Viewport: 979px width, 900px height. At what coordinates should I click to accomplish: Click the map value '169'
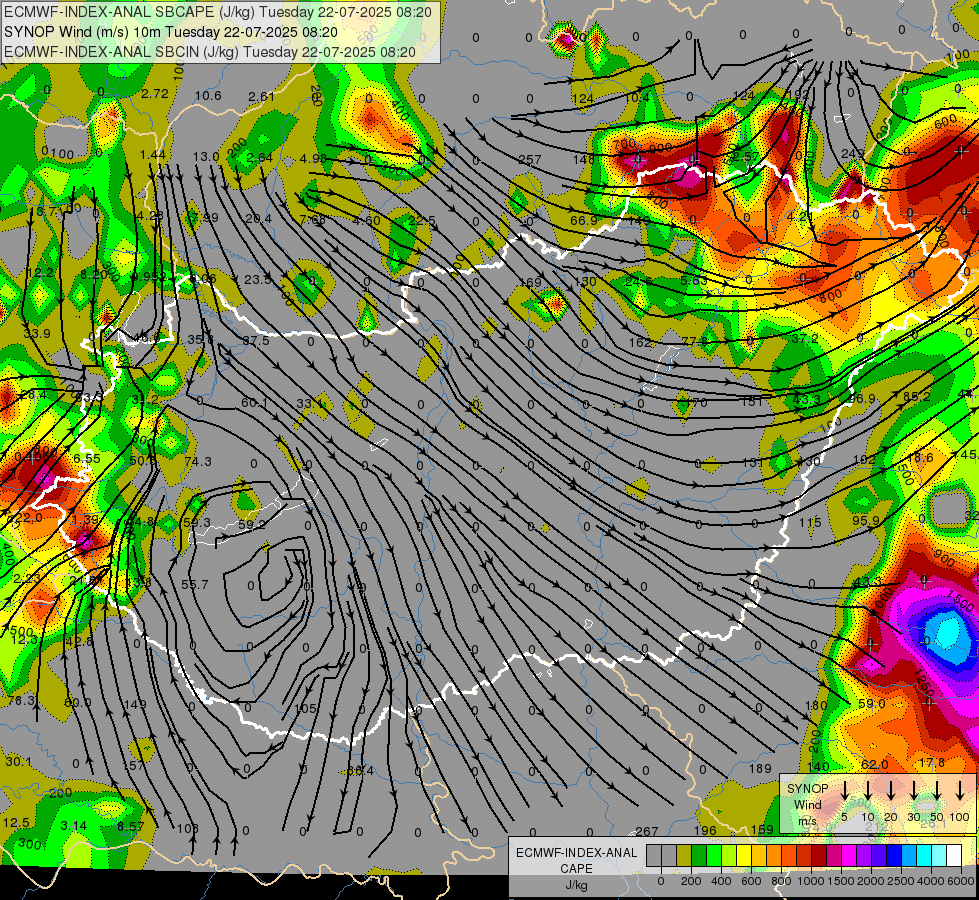click(530, 282)
